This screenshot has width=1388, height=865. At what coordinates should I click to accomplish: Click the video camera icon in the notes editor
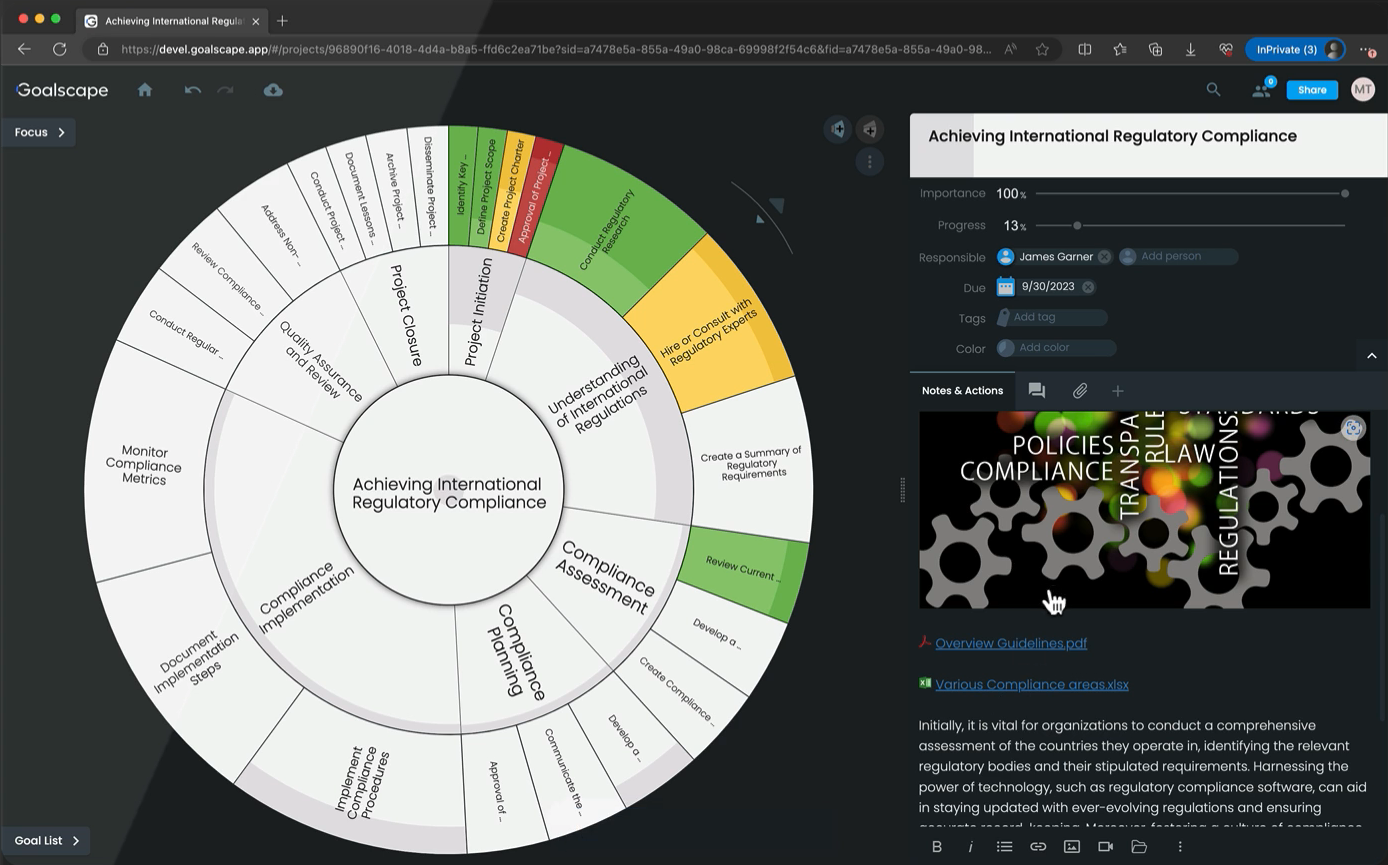[1105, 846]
